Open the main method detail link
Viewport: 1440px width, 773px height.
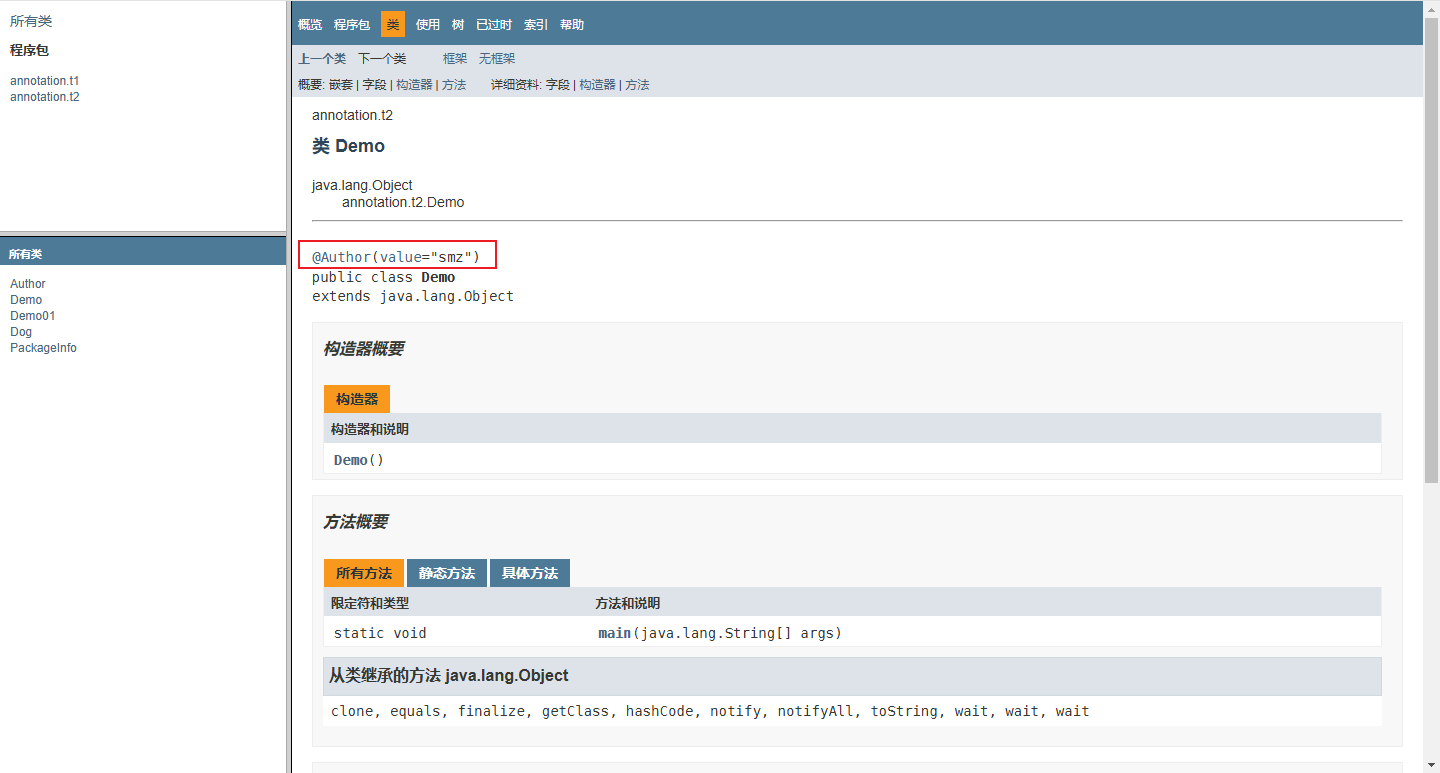click(614, 633)
